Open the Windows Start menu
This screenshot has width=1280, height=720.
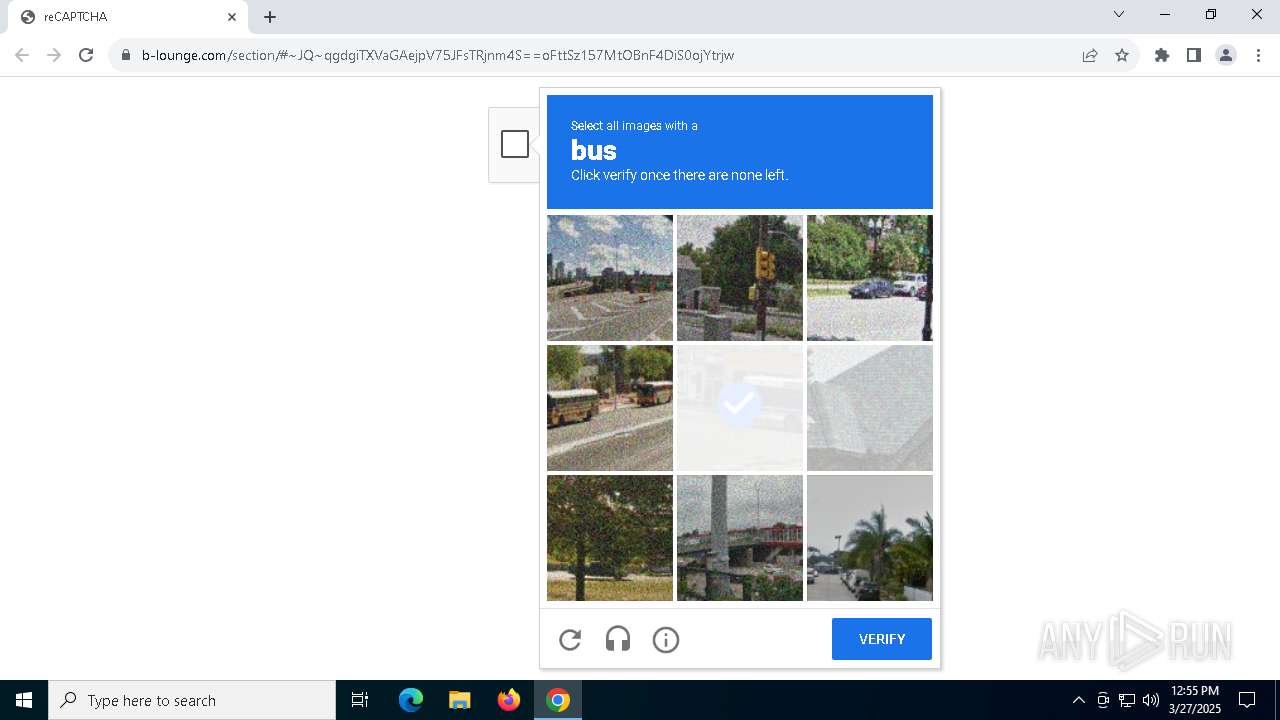24,700
